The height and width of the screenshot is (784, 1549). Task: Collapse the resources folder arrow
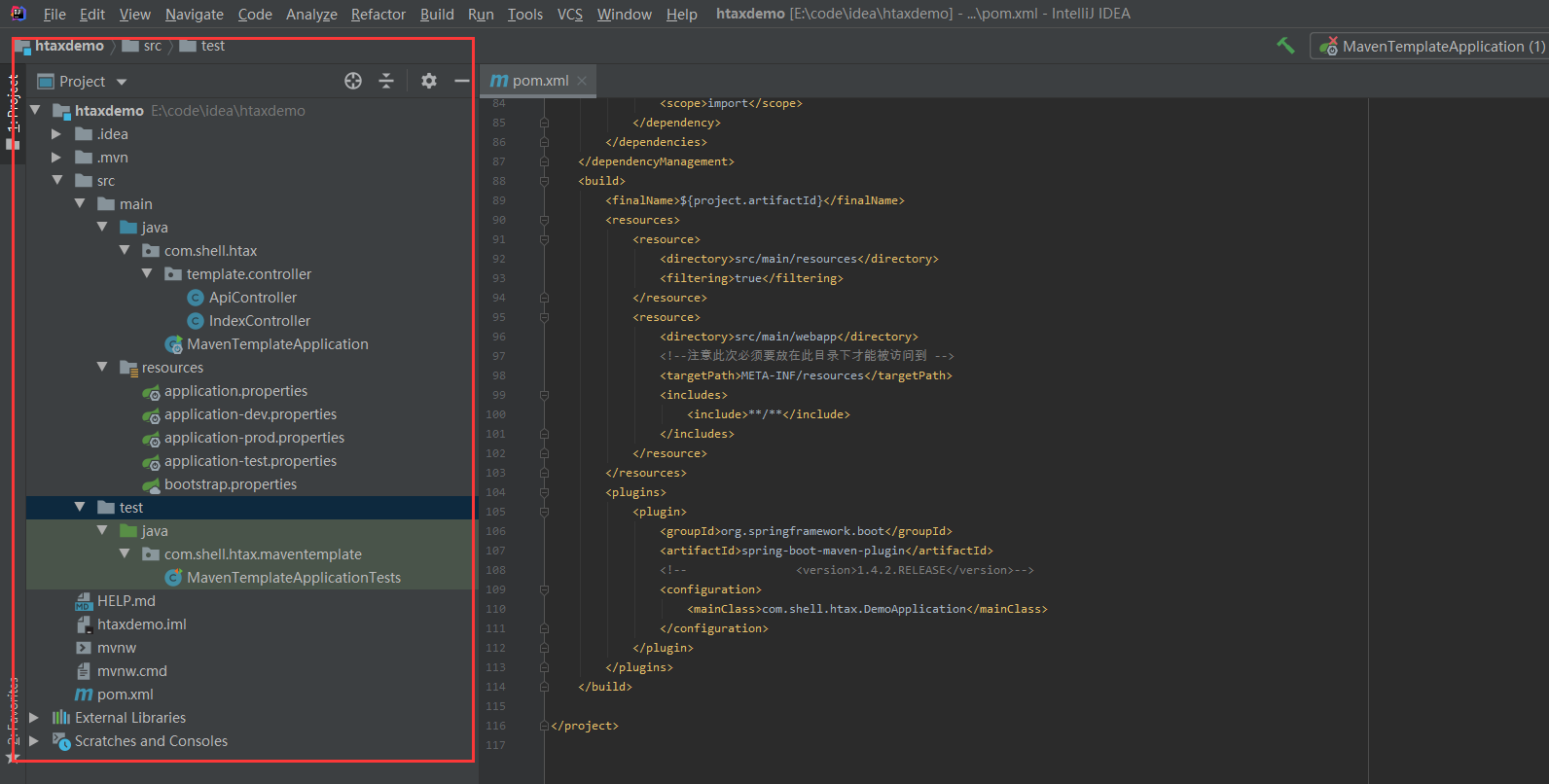pos(102,367)
